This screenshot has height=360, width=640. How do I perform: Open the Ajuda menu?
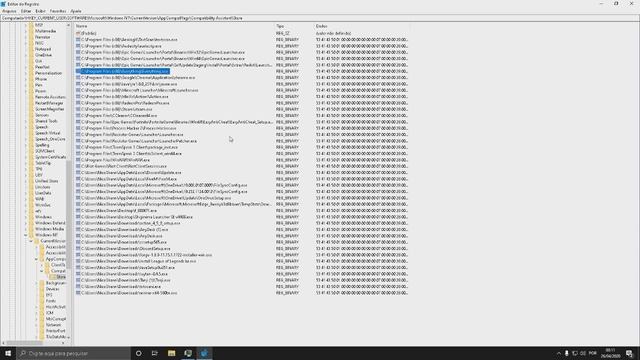[x=76, y=11]
